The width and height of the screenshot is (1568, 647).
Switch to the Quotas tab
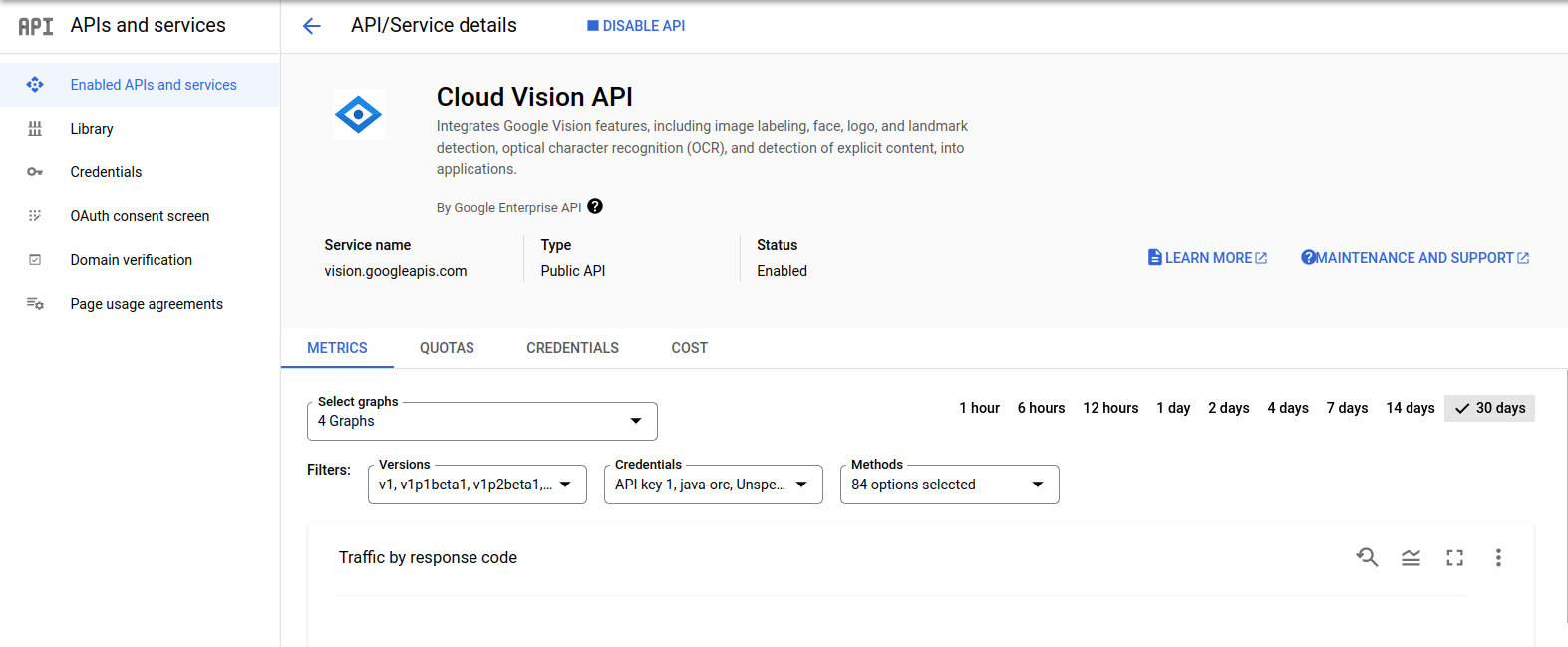pyautogui.click(x=447, y=348)
